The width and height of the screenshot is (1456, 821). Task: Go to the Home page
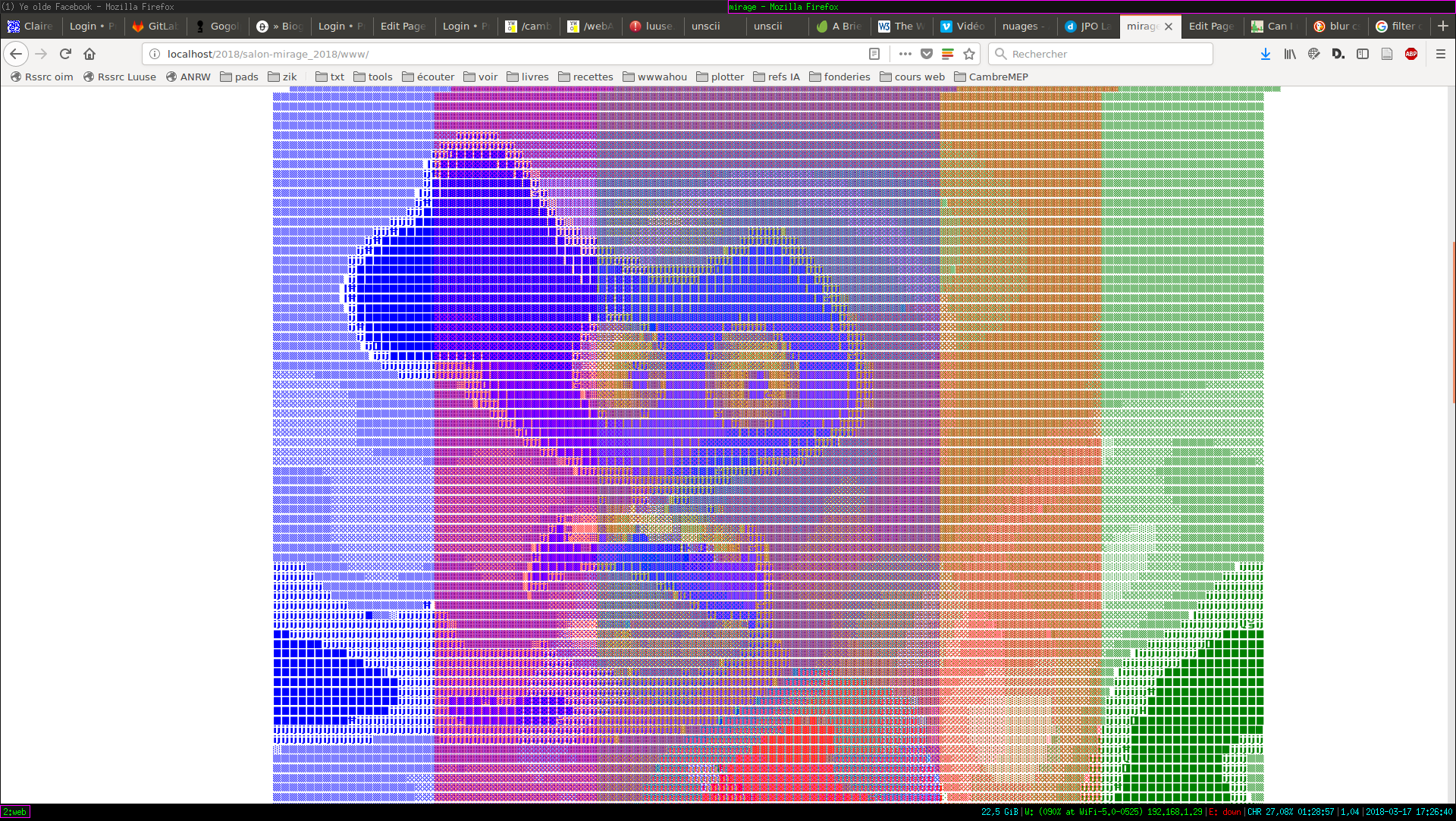coord(89,54)
